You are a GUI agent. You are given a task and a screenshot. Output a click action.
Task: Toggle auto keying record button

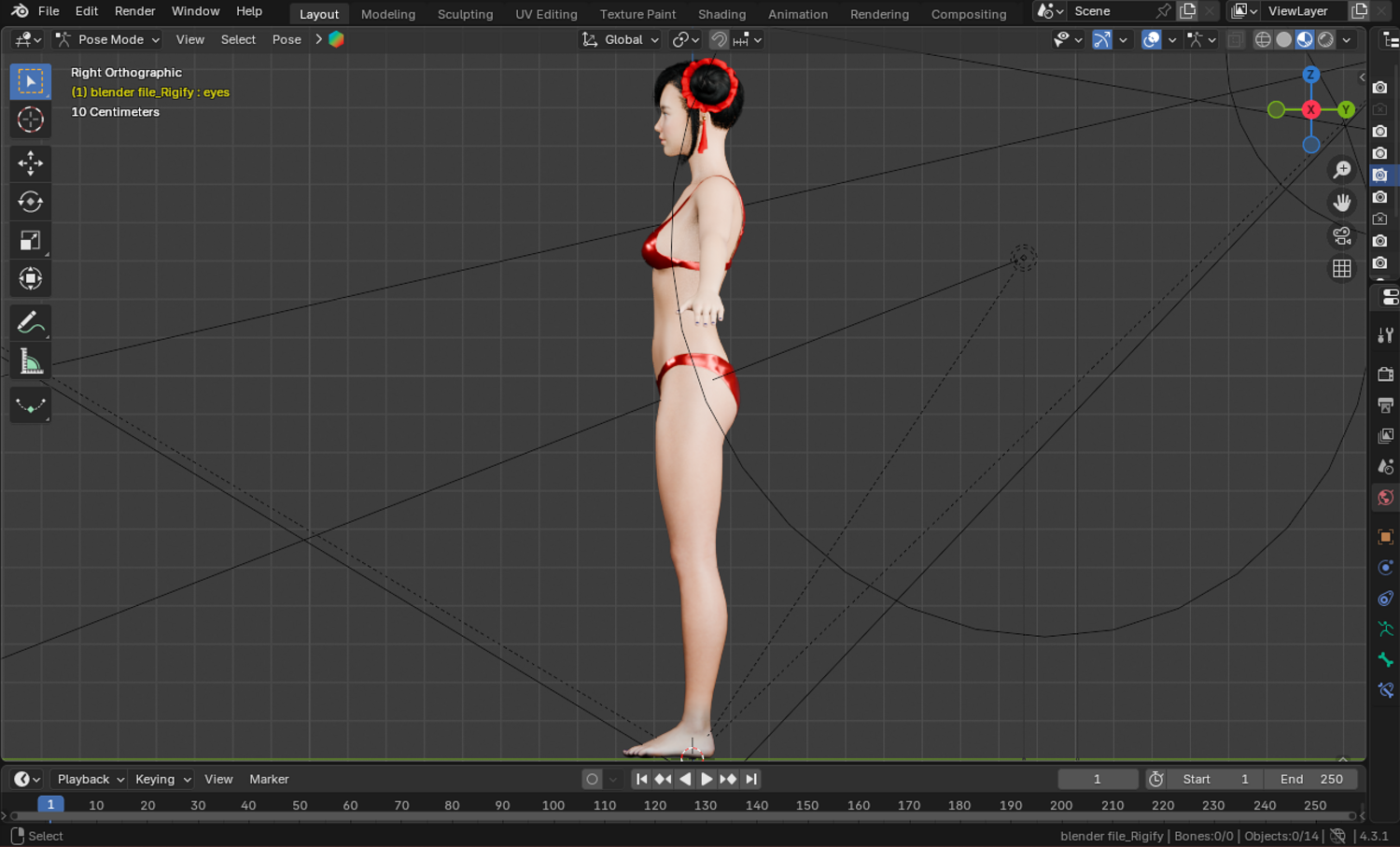point(592,779)
